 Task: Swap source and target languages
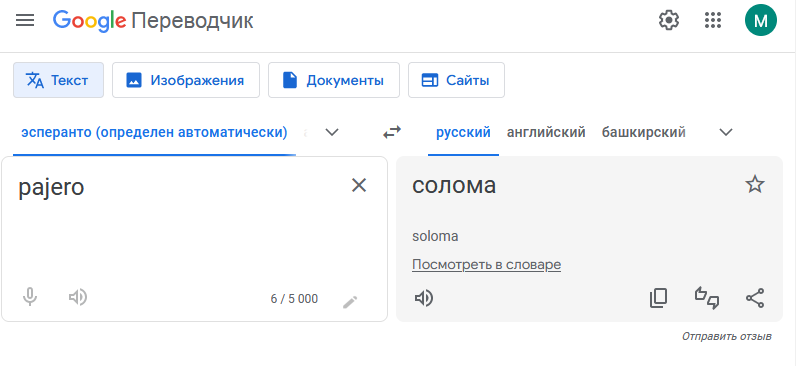392,132
